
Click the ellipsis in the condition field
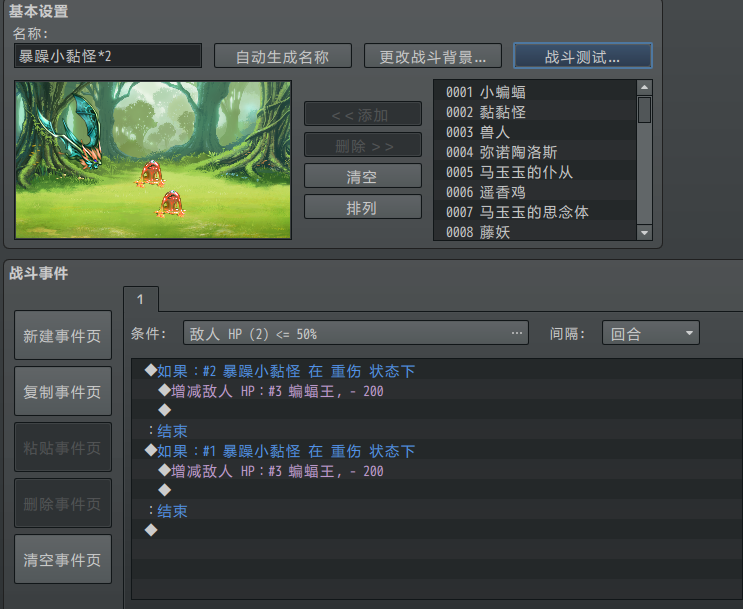tap(517, 333)
